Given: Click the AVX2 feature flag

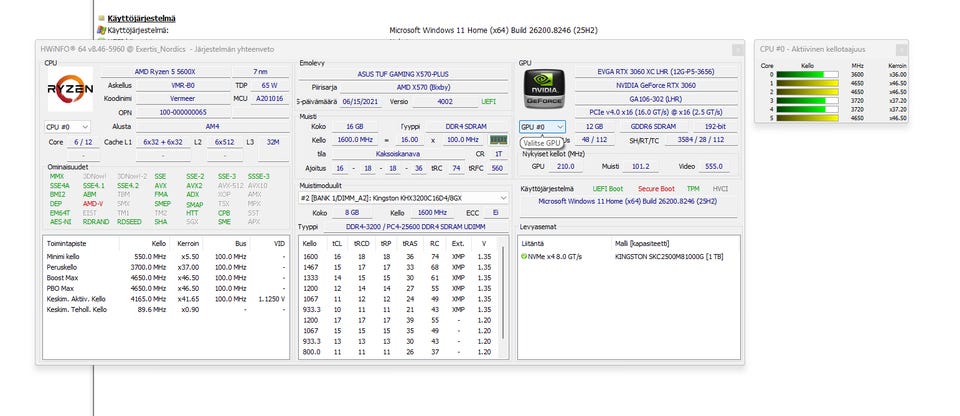Looking at the screenshot, I should pyautogui.click(x=195, y=186).
